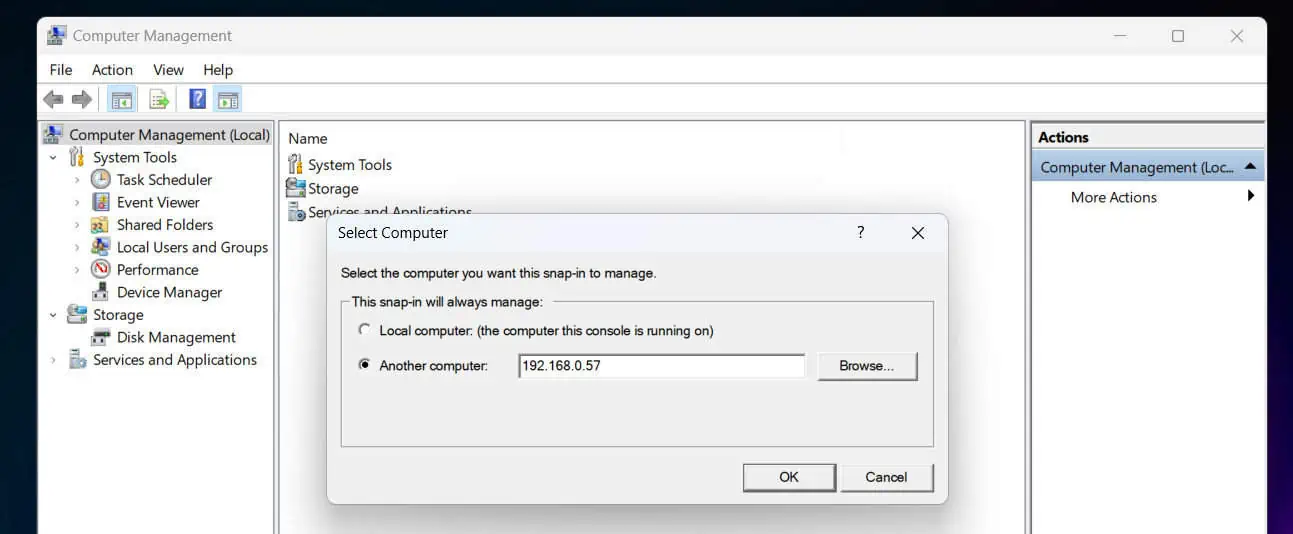Maximize the Computer Management window
The width and height of the screenshot is (1293, 534).
click(1178, 36)
